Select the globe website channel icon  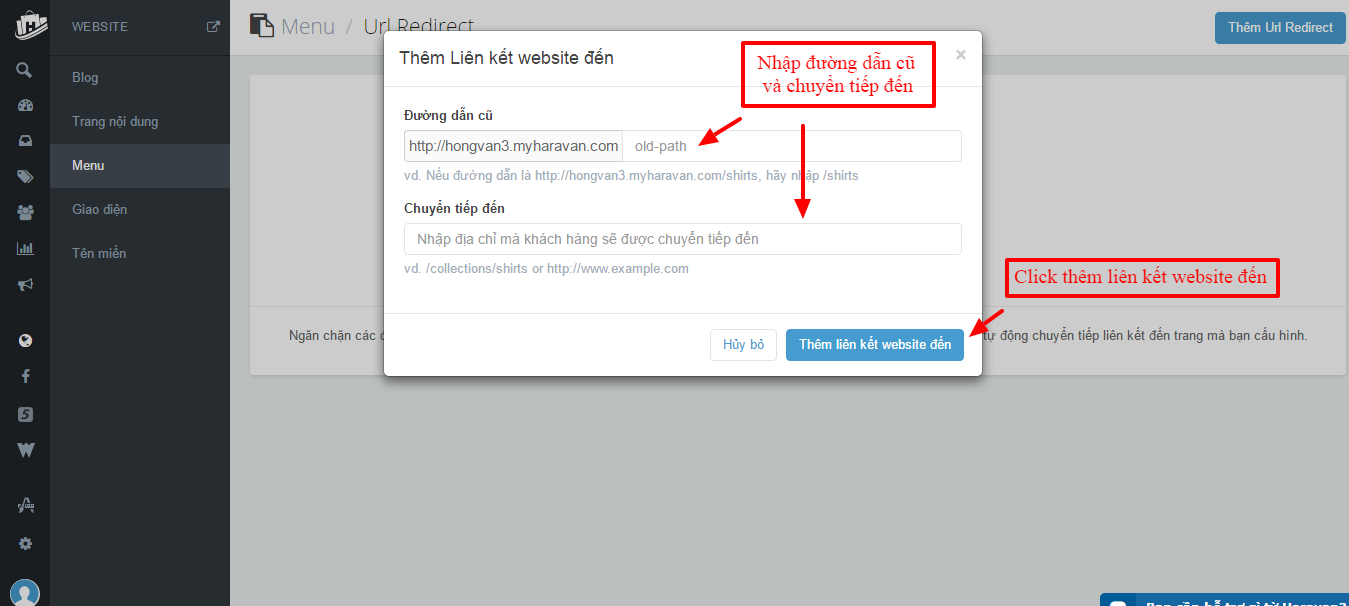point(25,341)
